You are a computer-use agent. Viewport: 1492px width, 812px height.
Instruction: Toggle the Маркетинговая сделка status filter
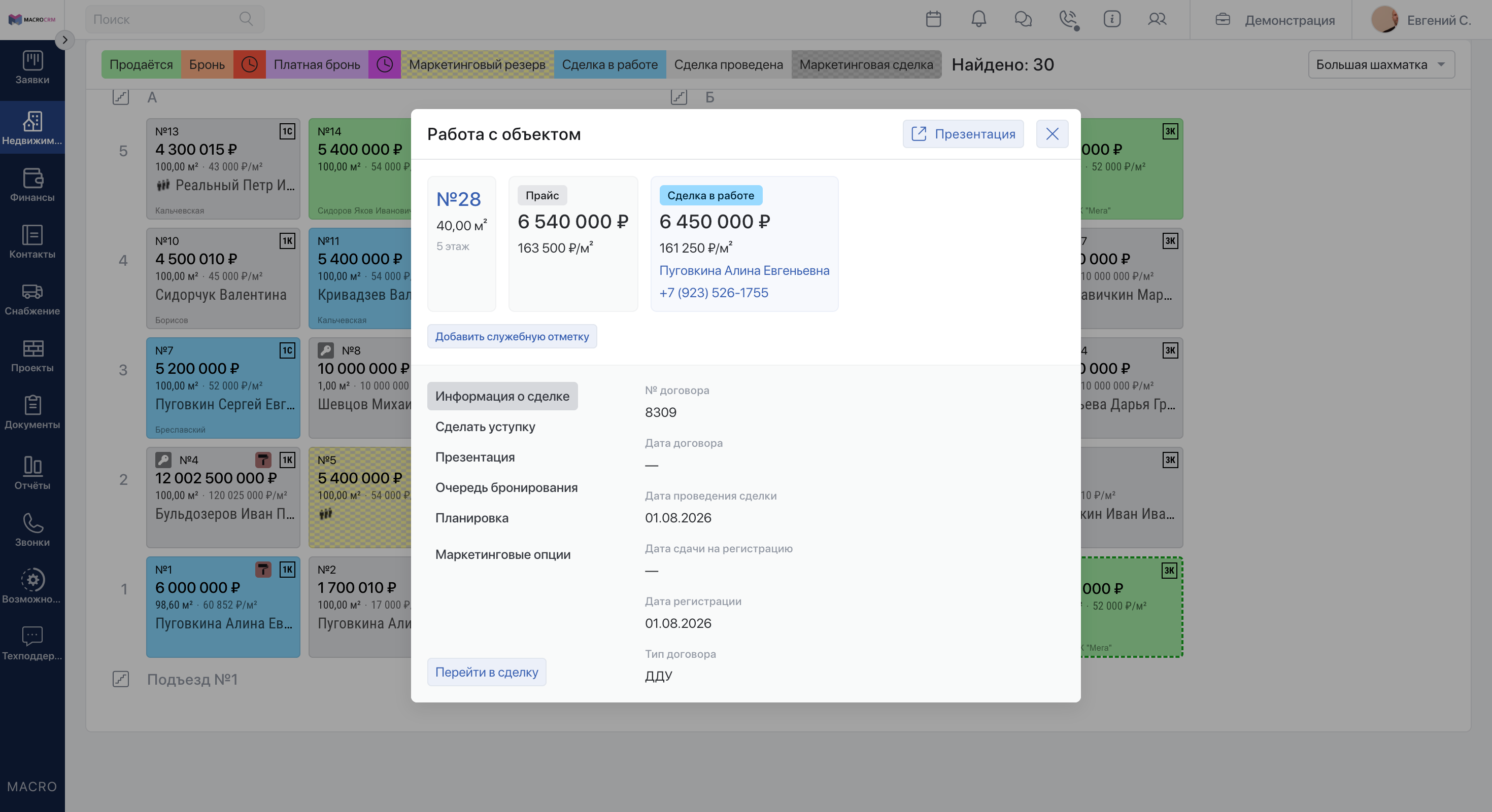[x=866, y=64]
